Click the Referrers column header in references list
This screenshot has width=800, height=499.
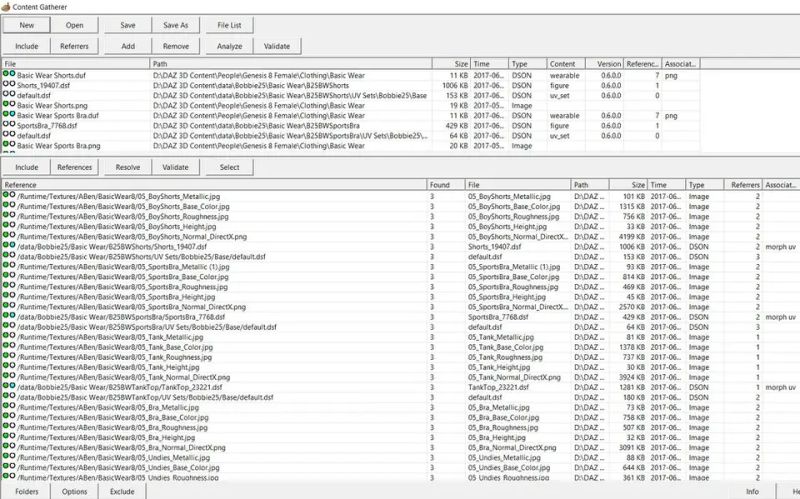point(743,185)
